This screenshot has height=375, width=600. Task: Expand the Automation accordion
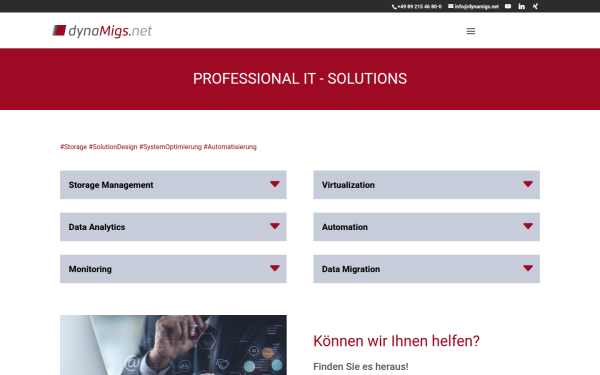click(427, 227)
